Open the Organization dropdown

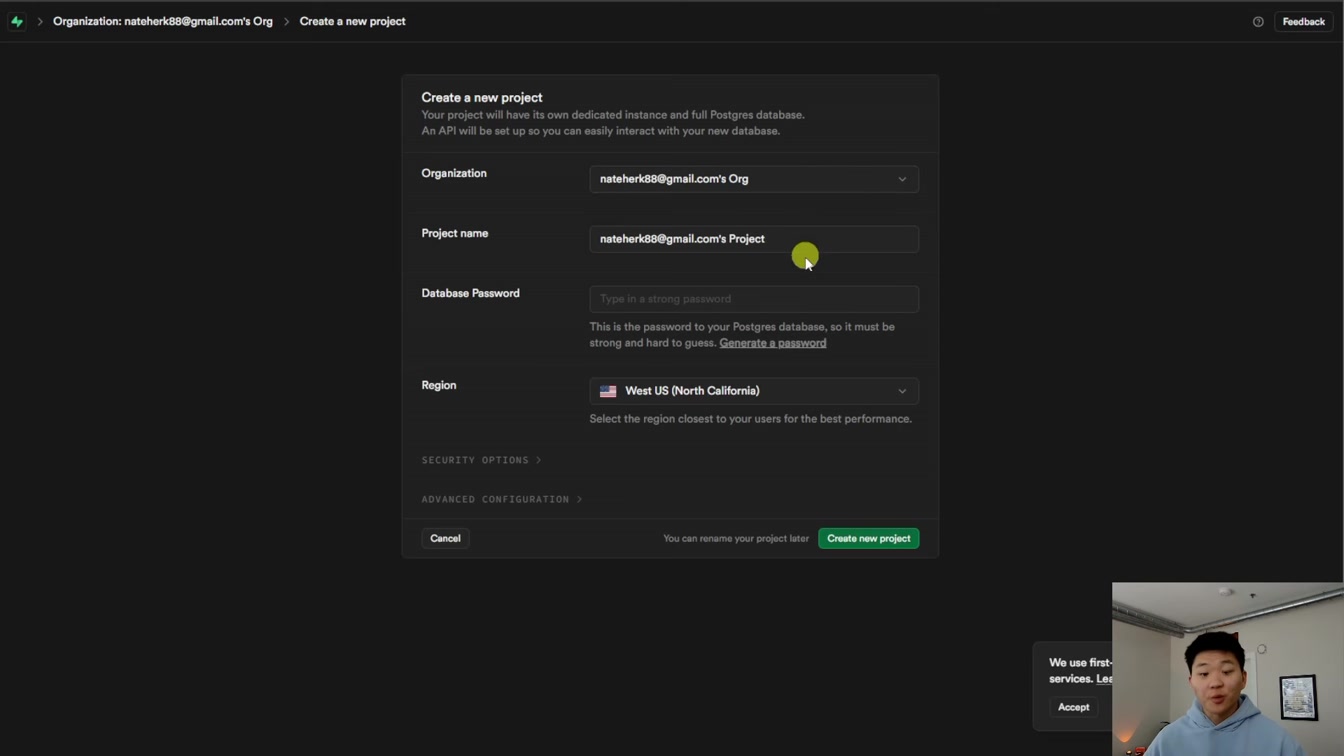pyautogui.click(x=754, y=179)
